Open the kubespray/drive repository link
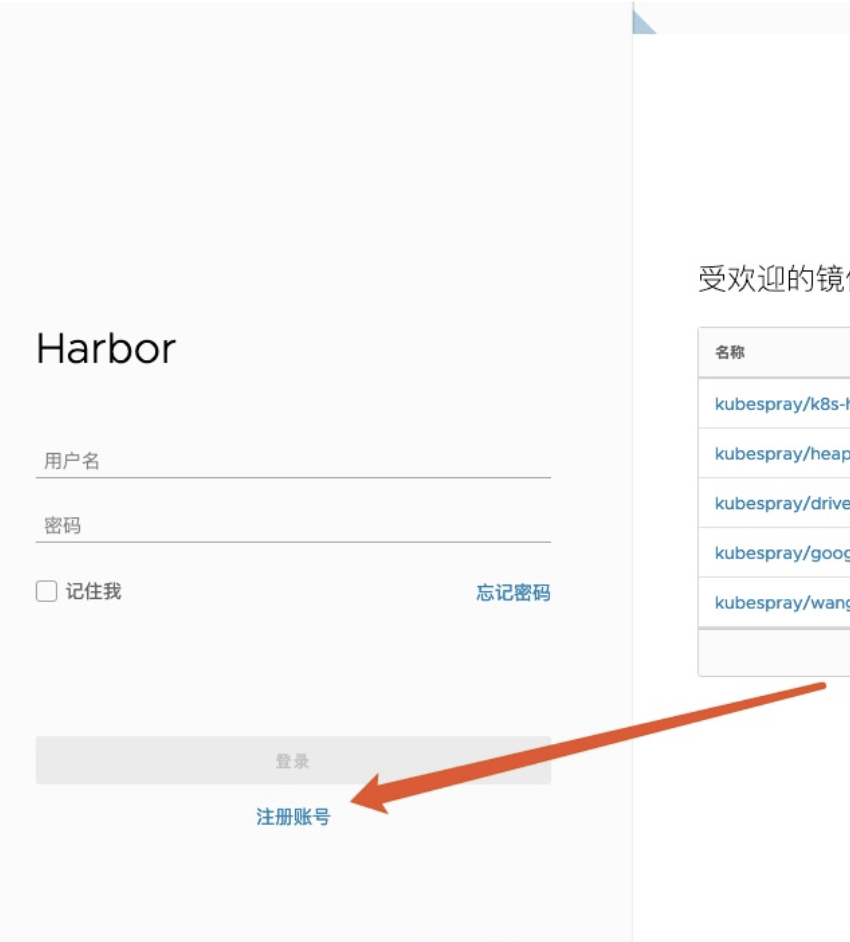The height and width of the screenshot is (942, 850). (782, 504)
